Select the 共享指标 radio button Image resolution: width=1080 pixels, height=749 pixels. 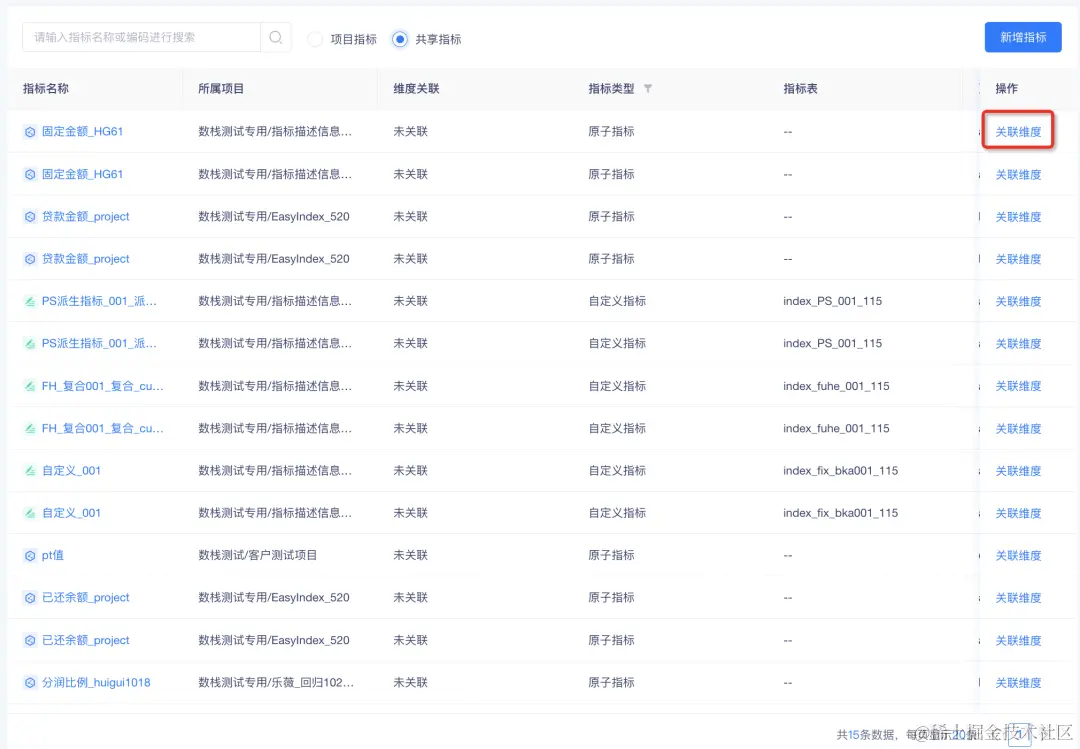pos(400,40)
